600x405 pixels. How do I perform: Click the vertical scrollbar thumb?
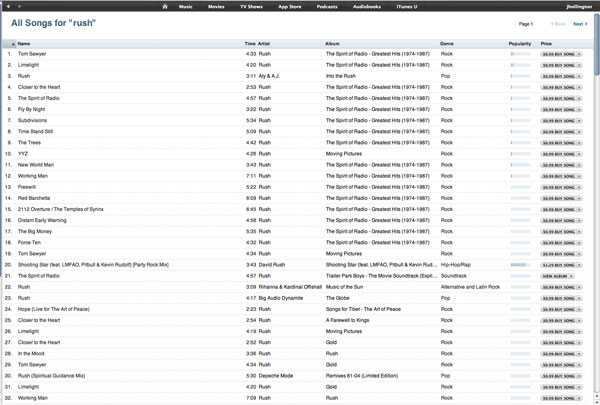[x=597, y=44]
